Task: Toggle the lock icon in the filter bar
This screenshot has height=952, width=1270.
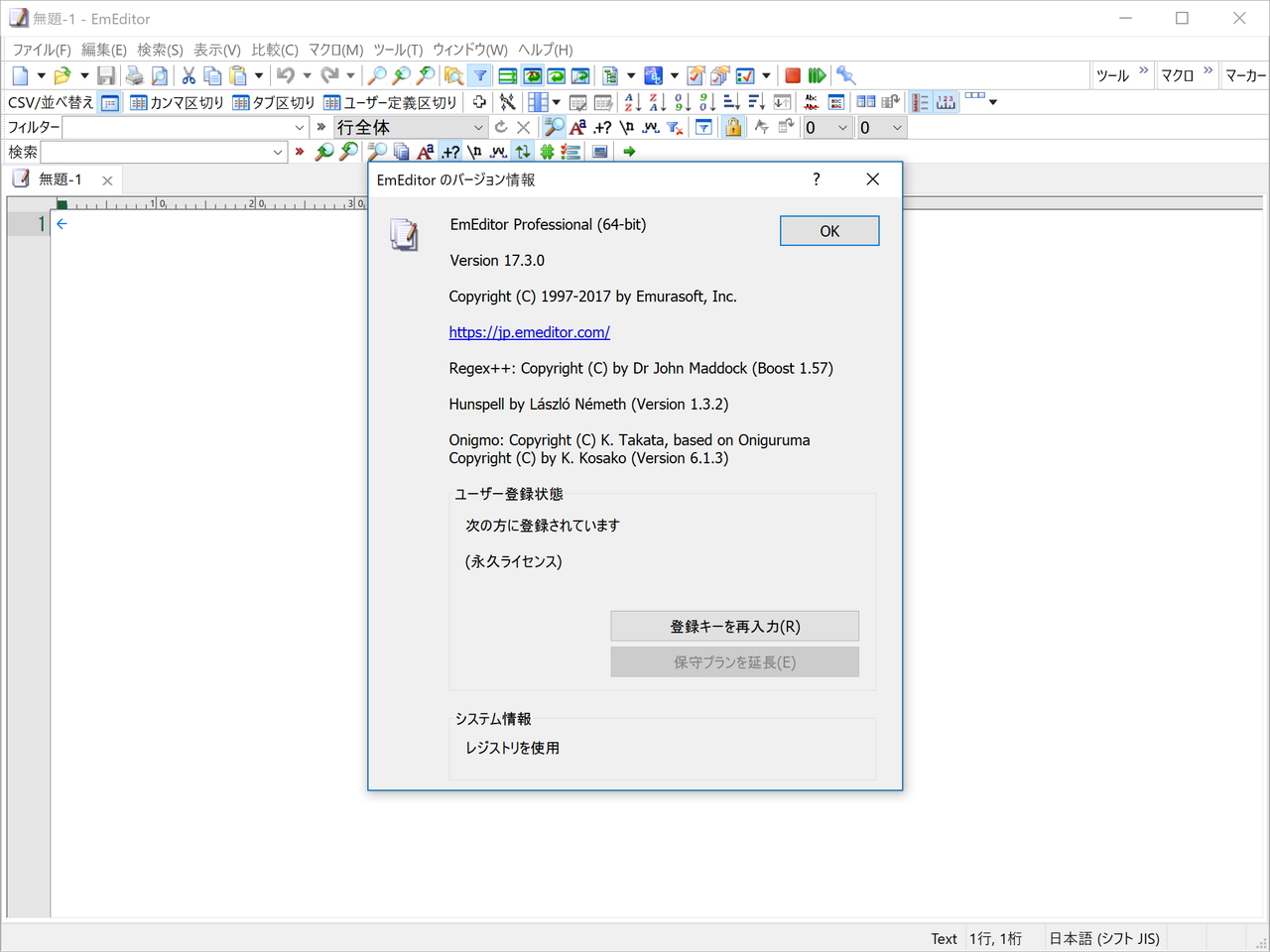Action: tap(733, 127)
